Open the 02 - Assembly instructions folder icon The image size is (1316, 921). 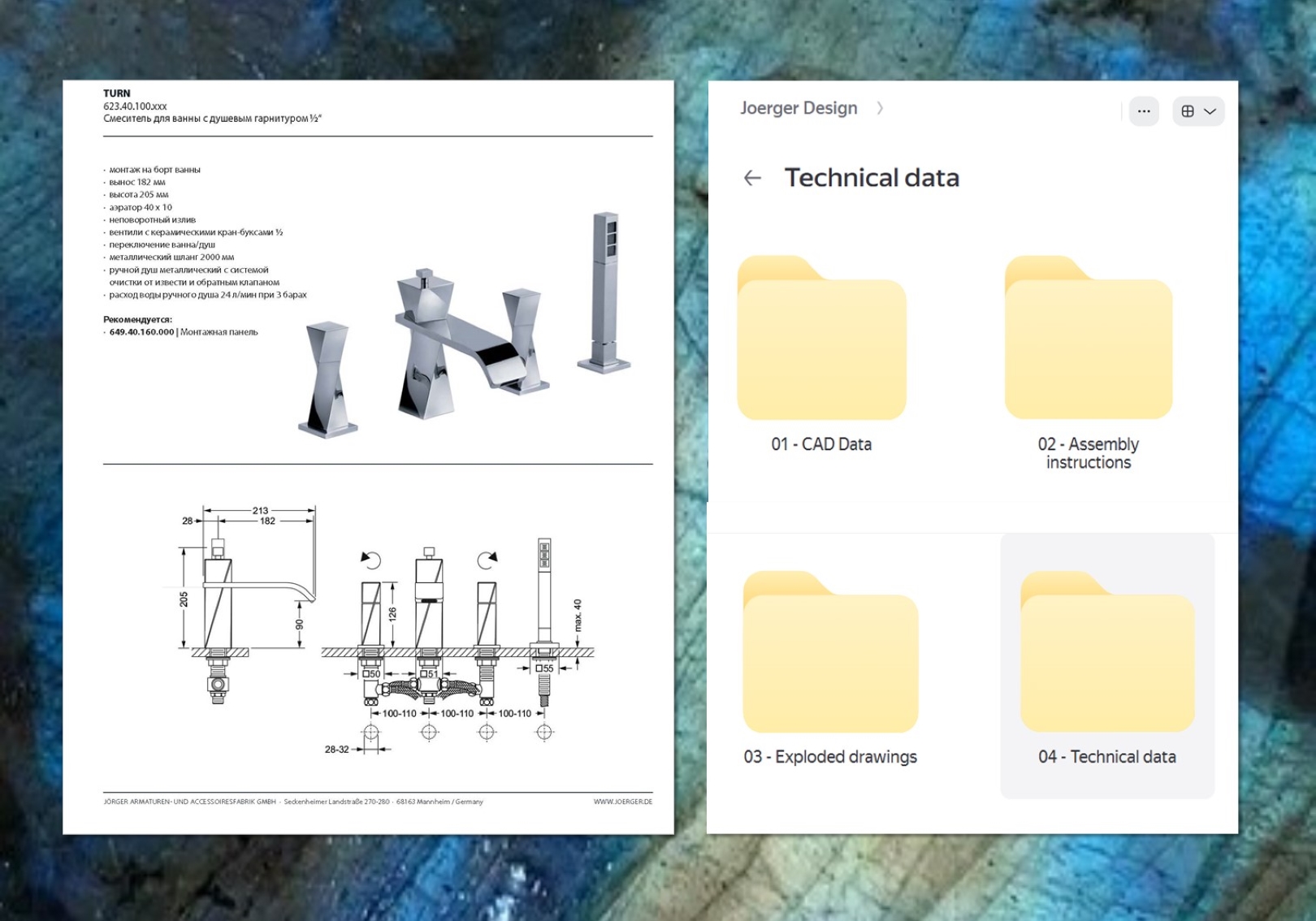pyautogui.click(x=1088, y=339)
